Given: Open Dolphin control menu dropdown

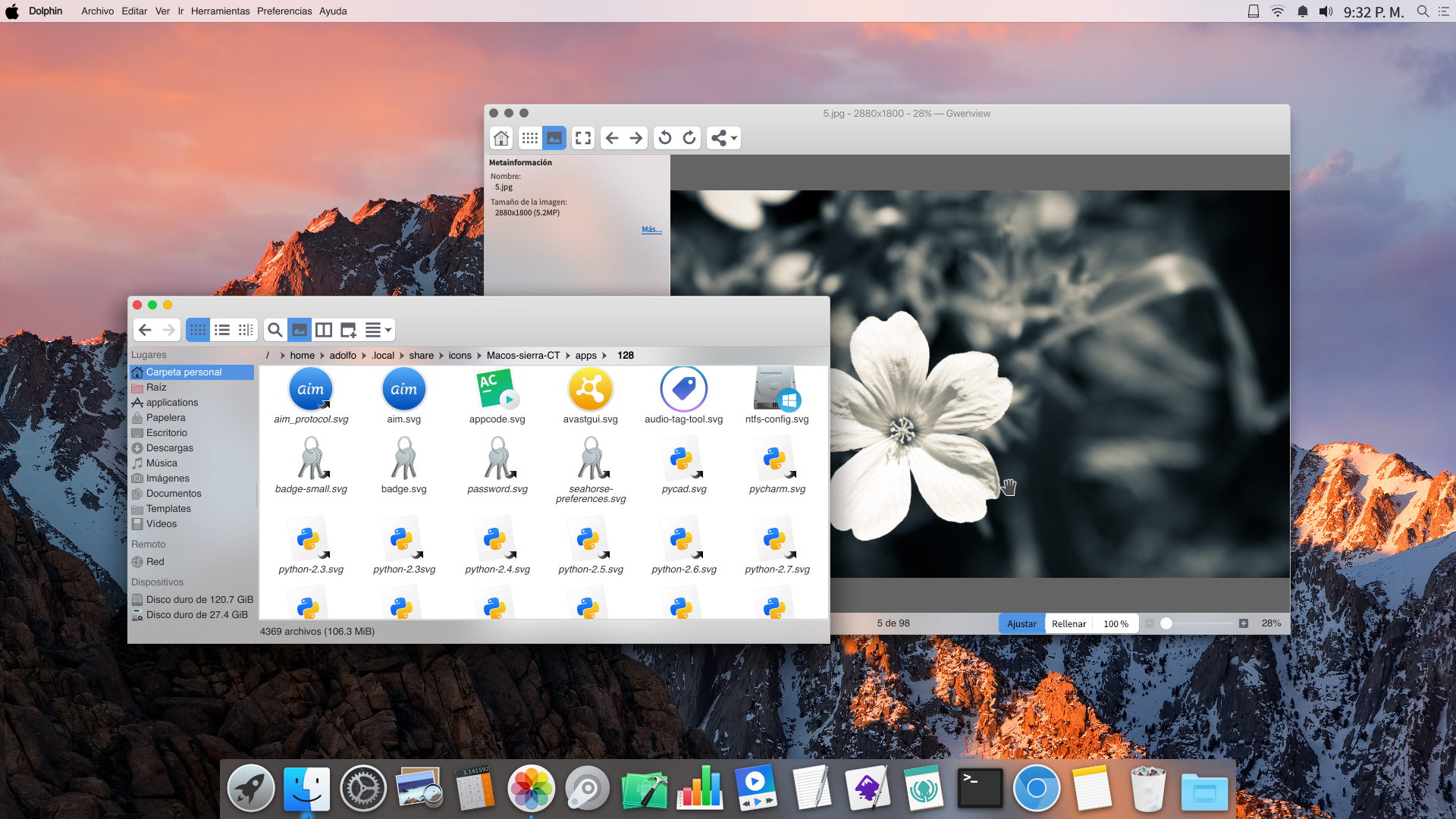Looking at the screenshot, I should tap(378, 330).
